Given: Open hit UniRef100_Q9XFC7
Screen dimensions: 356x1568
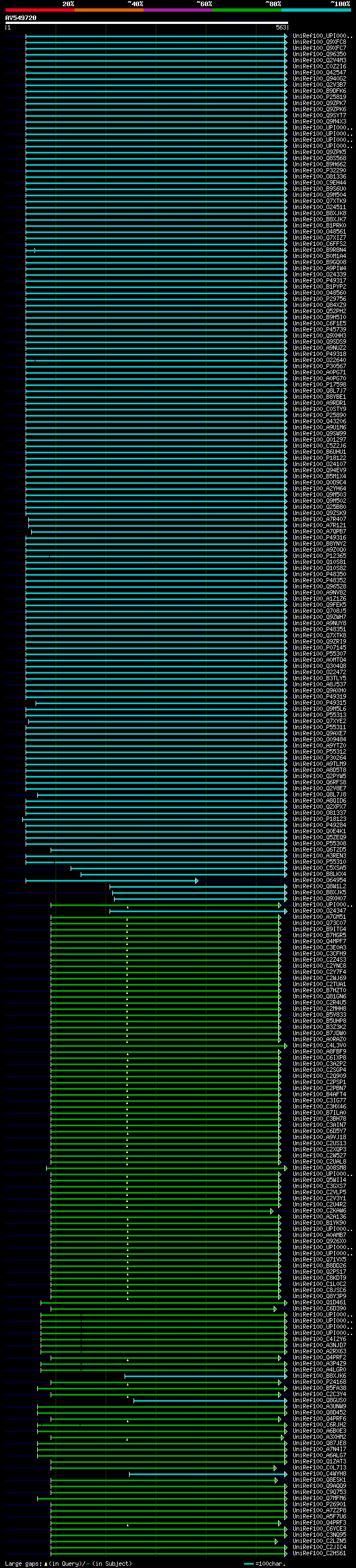Looking at the screenshot, I should [x=319, y=49].
